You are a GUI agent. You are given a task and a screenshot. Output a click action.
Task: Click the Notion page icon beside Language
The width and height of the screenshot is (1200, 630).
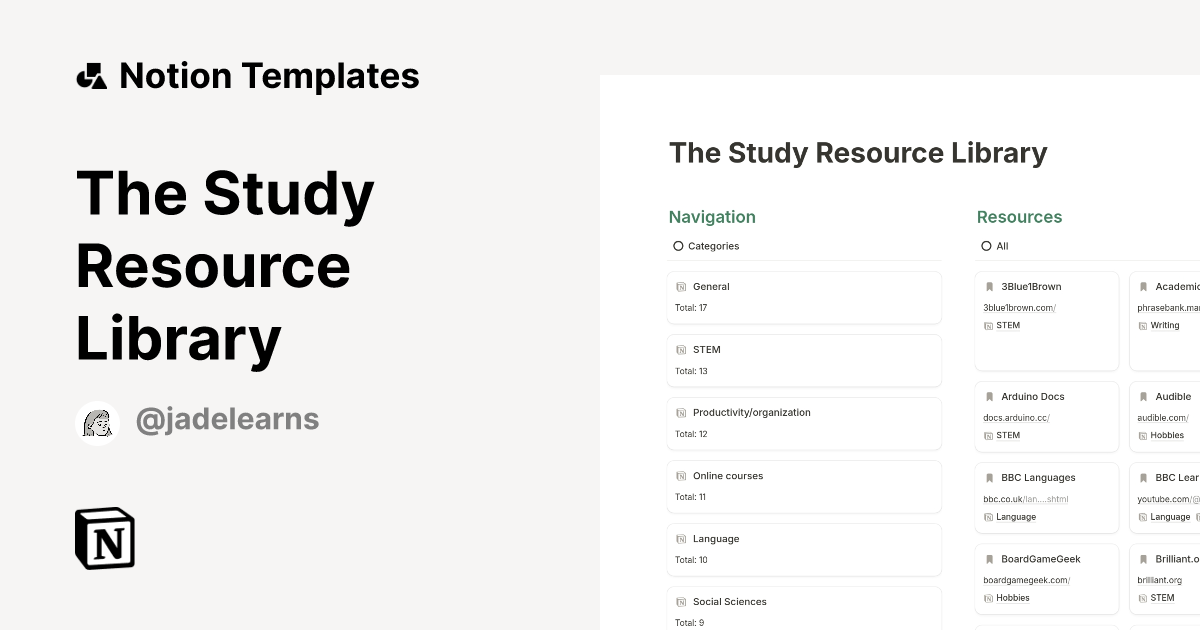pyautogui.click(x=681, y=538)
